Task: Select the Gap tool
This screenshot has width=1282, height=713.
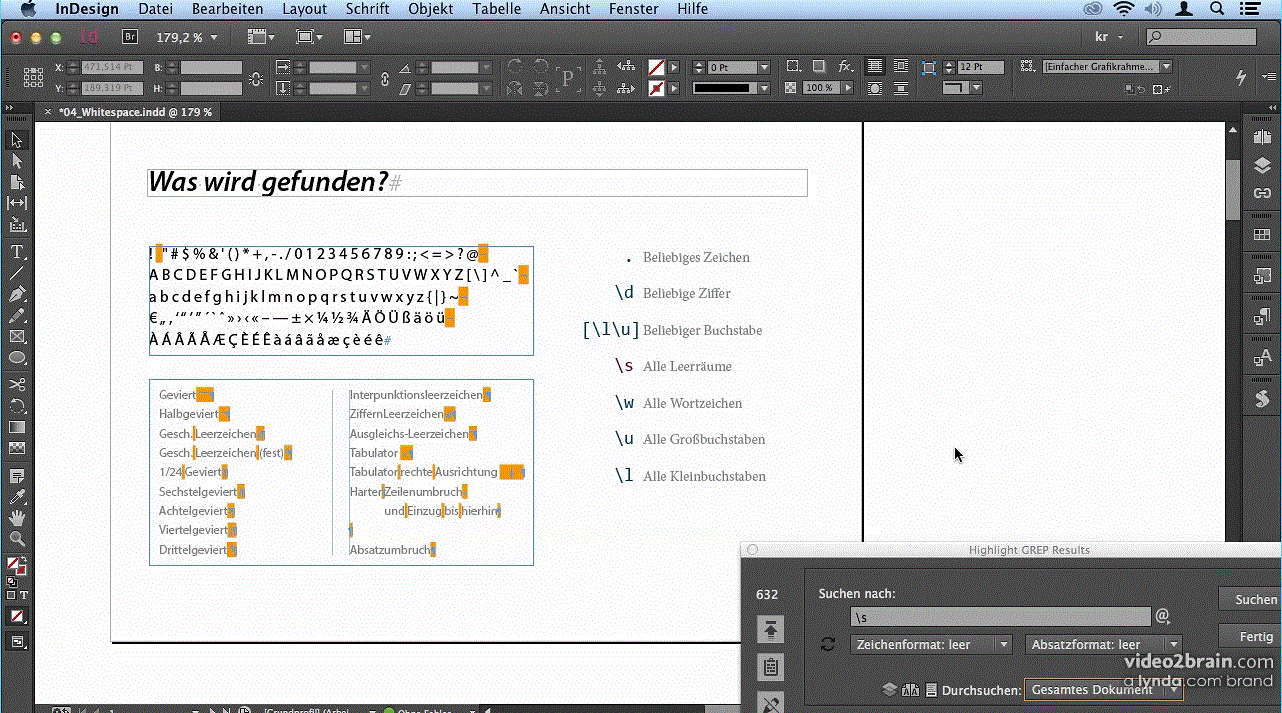Action: click(17, 203)
